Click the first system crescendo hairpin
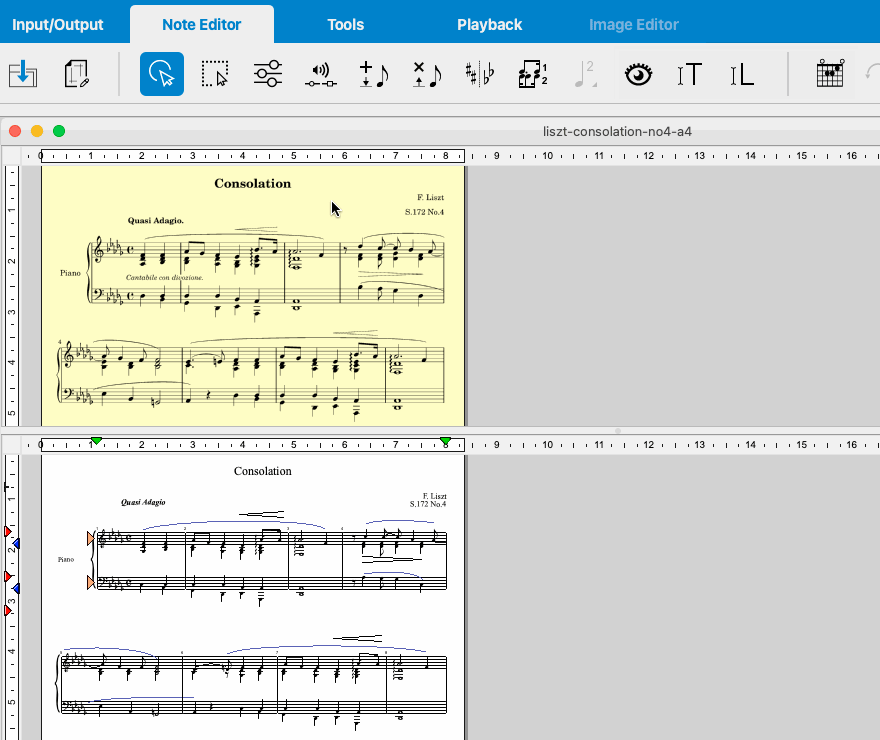 (261, 514)
